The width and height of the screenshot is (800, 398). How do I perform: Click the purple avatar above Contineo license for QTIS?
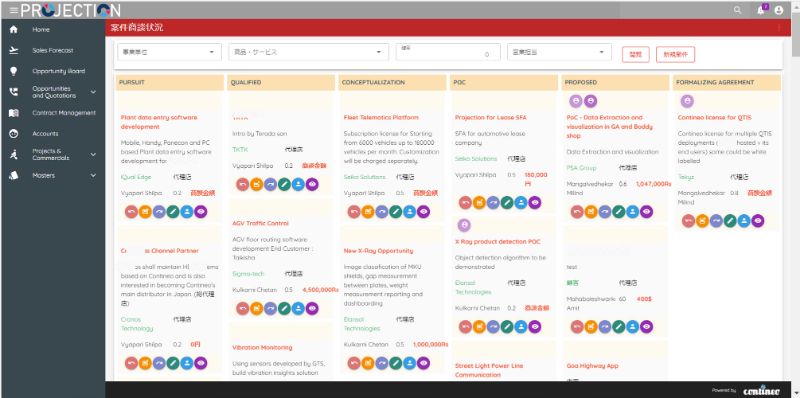tap(687, 102)
